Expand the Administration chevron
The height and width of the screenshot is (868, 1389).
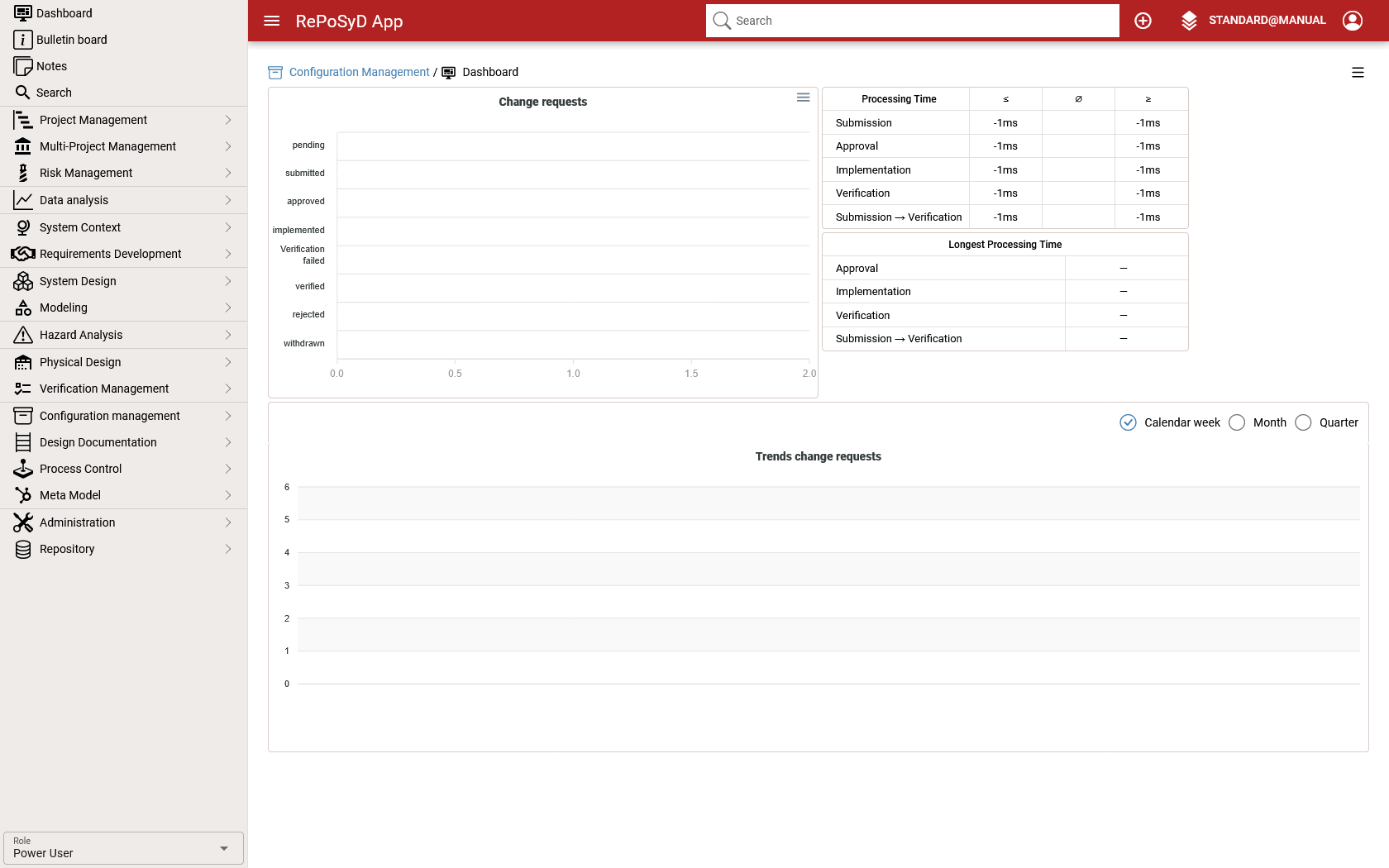click(228, 522)
